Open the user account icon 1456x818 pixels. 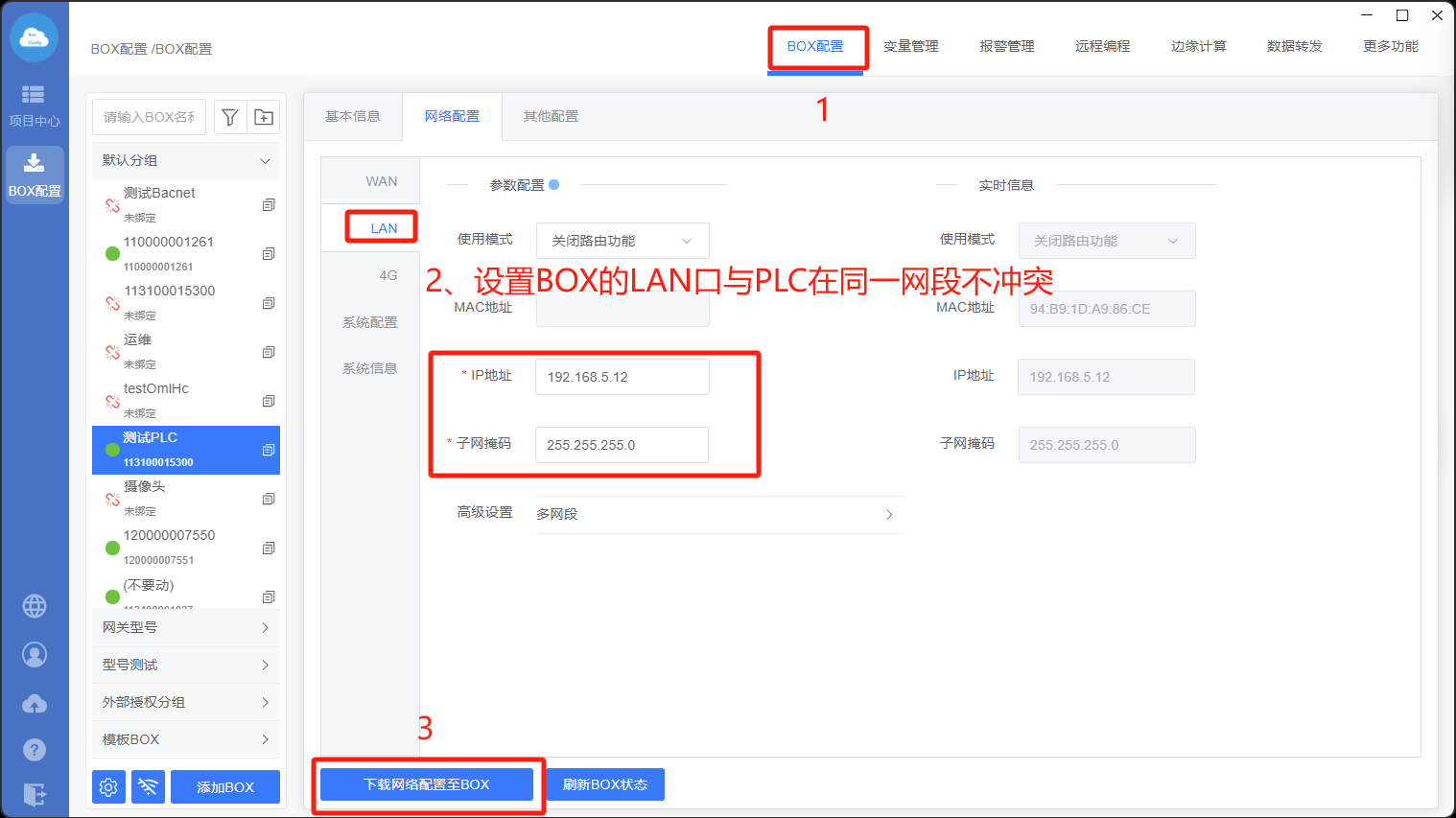tap(35, 655)
